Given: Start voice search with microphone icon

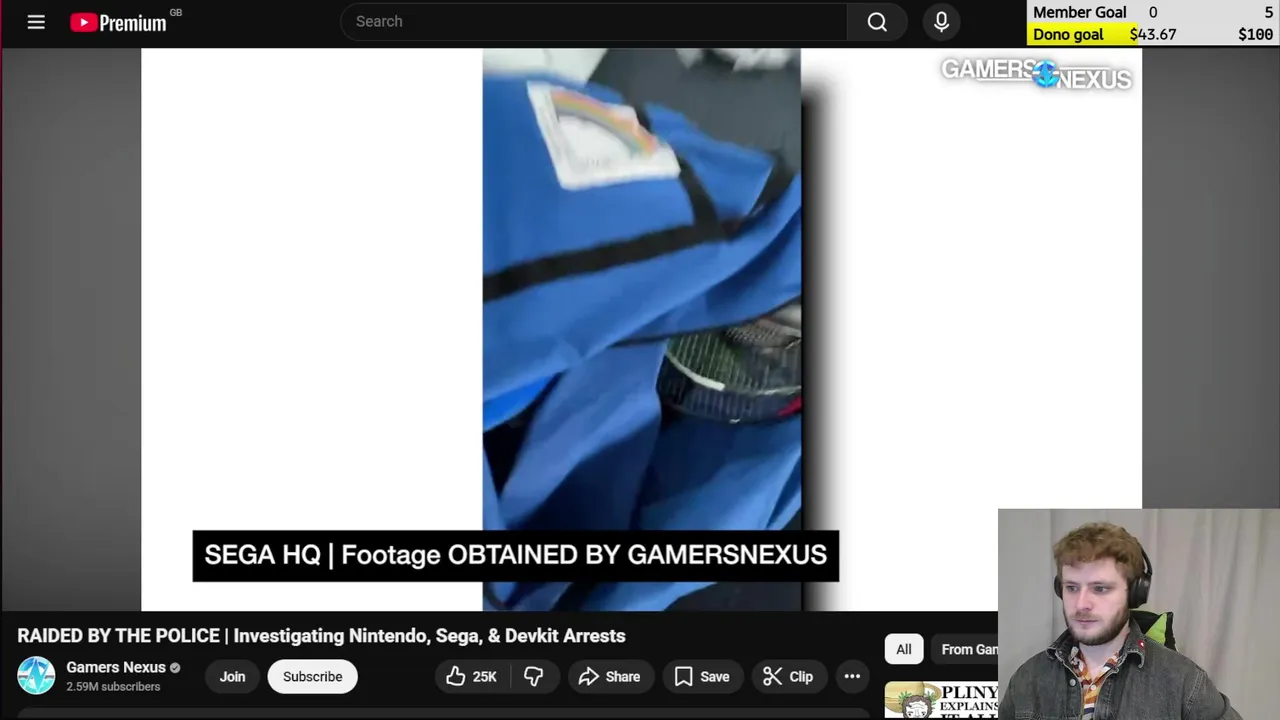Looking at the screenshot, I should tap(941, 22).
